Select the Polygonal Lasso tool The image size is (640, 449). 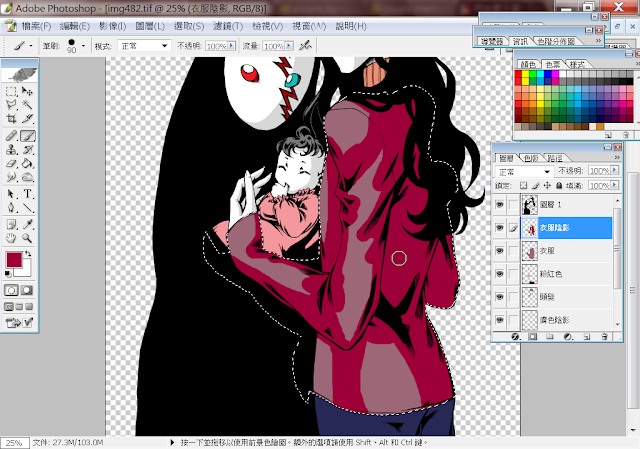pyautogui.click(x=11, y=105)
